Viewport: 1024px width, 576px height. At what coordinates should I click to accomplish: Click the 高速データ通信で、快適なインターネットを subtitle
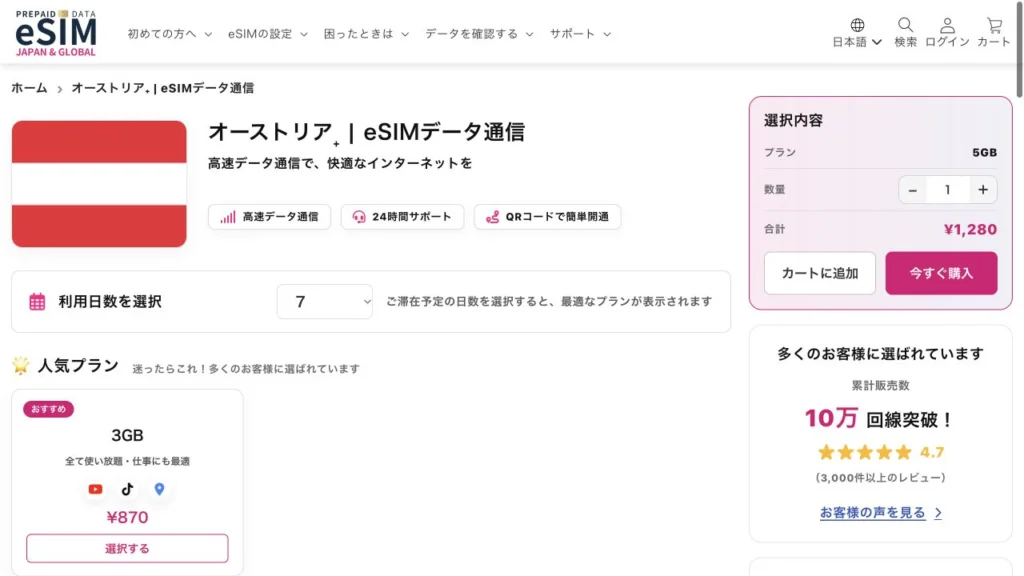click(x=340, y=163)
